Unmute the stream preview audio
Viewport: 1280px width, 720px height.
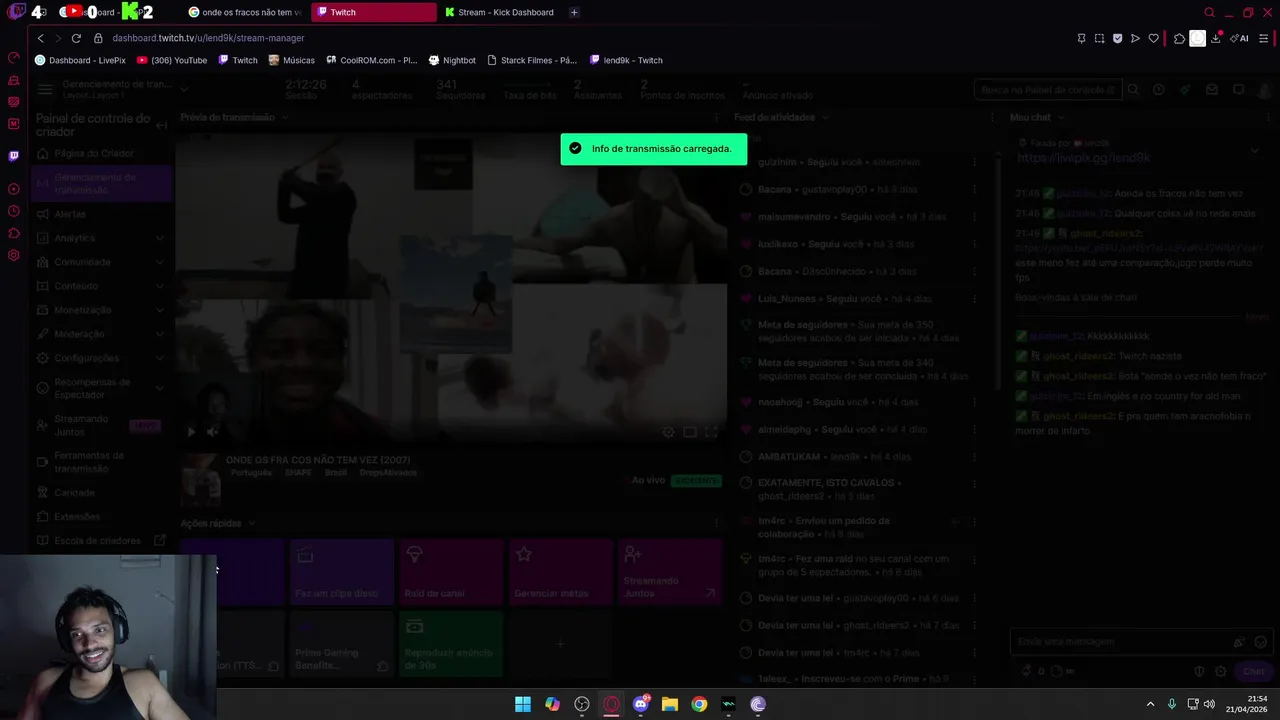coord(212,432)
